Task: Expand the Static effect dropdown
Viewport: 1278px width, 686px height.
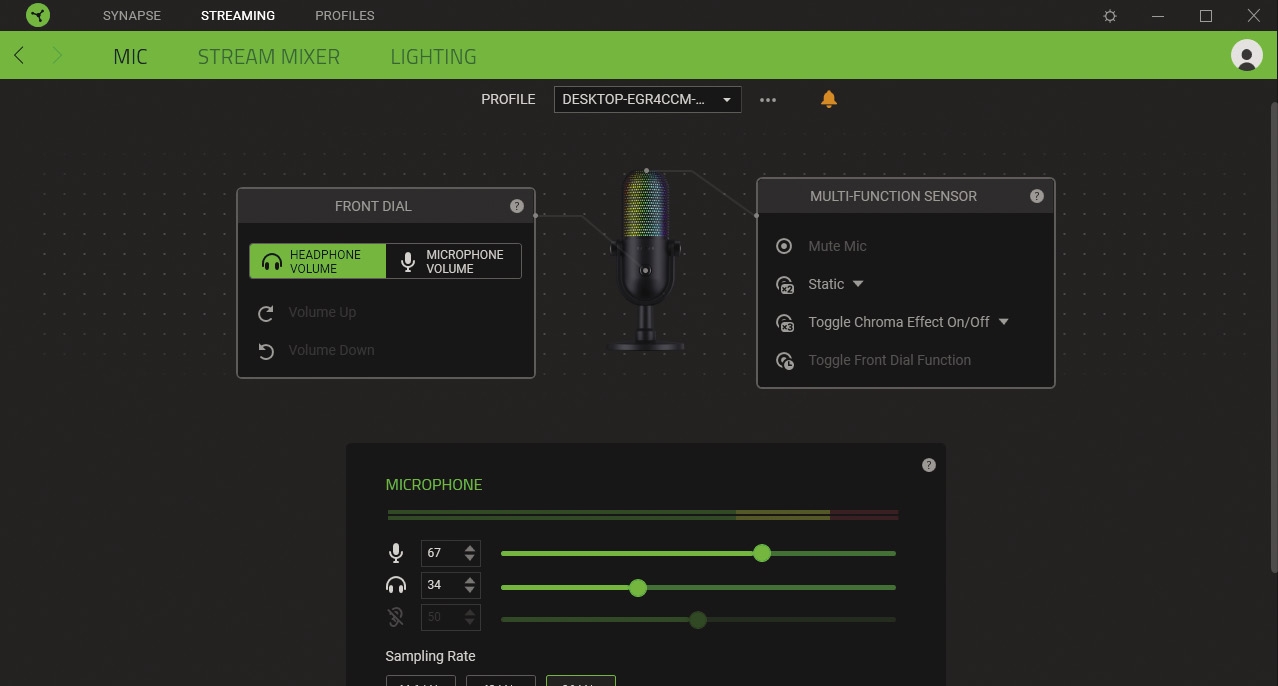Action: tap(858, 284)
